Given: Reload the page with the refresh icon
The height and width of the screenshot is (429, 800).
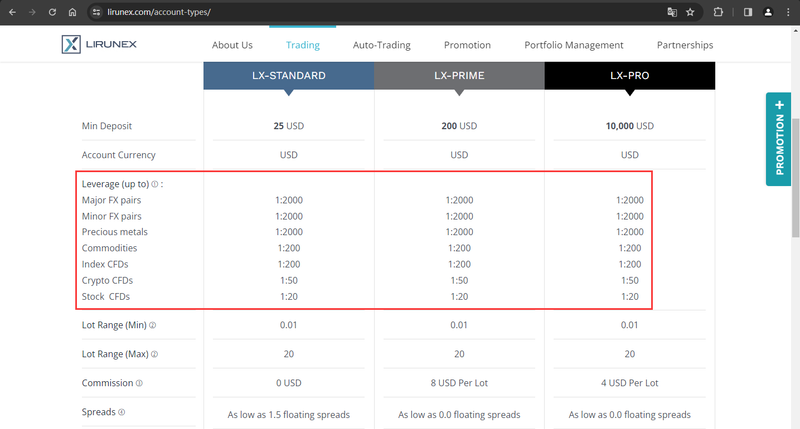Looking at the screenshot, I should click(52, 12).
